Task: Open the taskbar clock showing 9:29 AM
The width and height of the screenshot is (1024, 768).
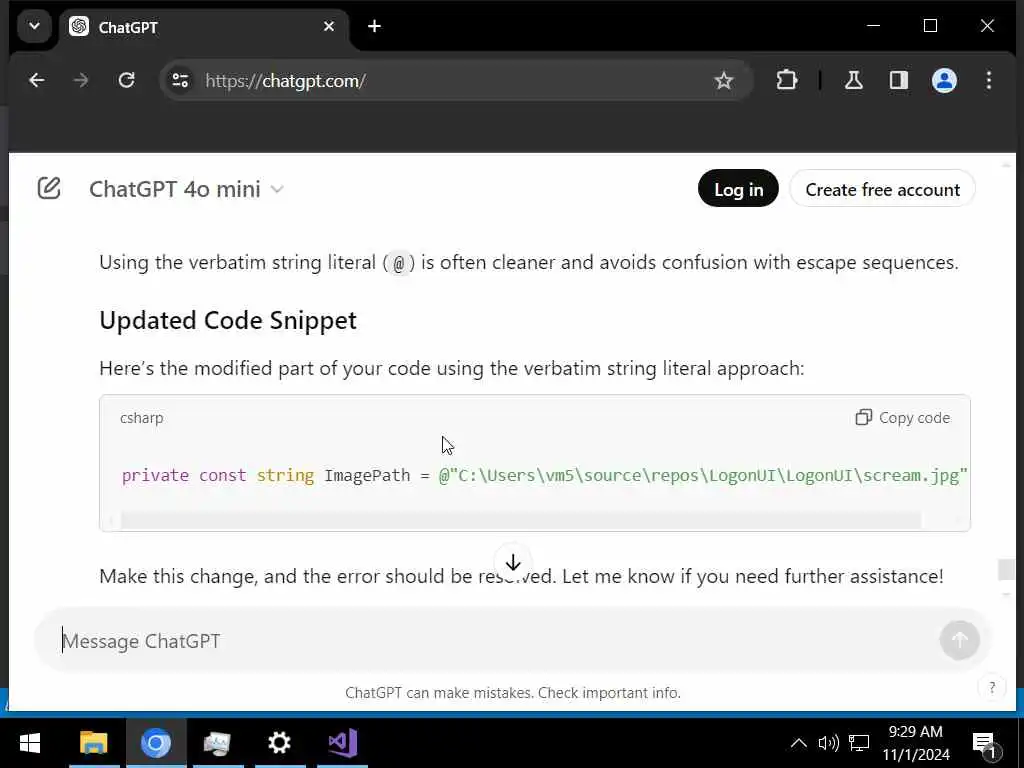Action: [916, 743]
